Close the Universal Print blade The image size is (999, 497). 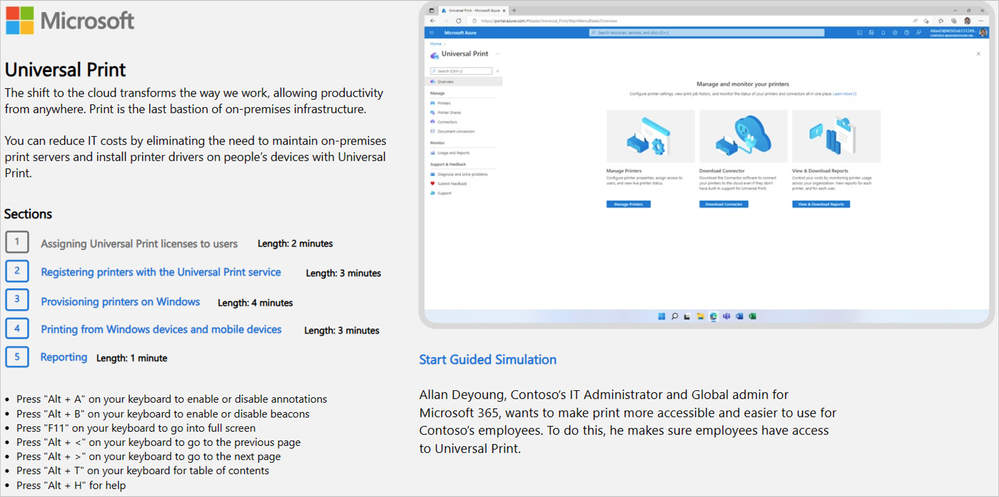click(x=979, y=54)
